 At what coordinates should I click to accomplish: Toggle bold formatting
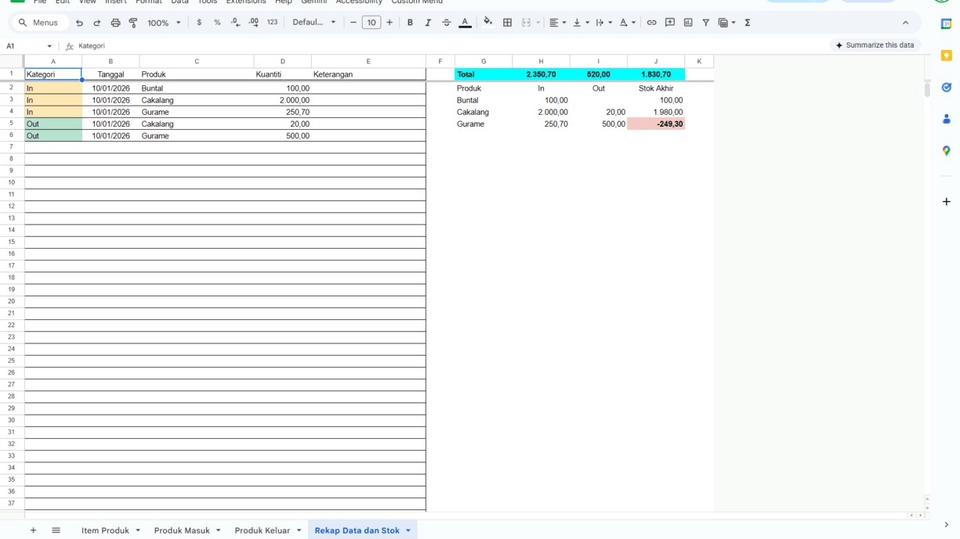410,23
